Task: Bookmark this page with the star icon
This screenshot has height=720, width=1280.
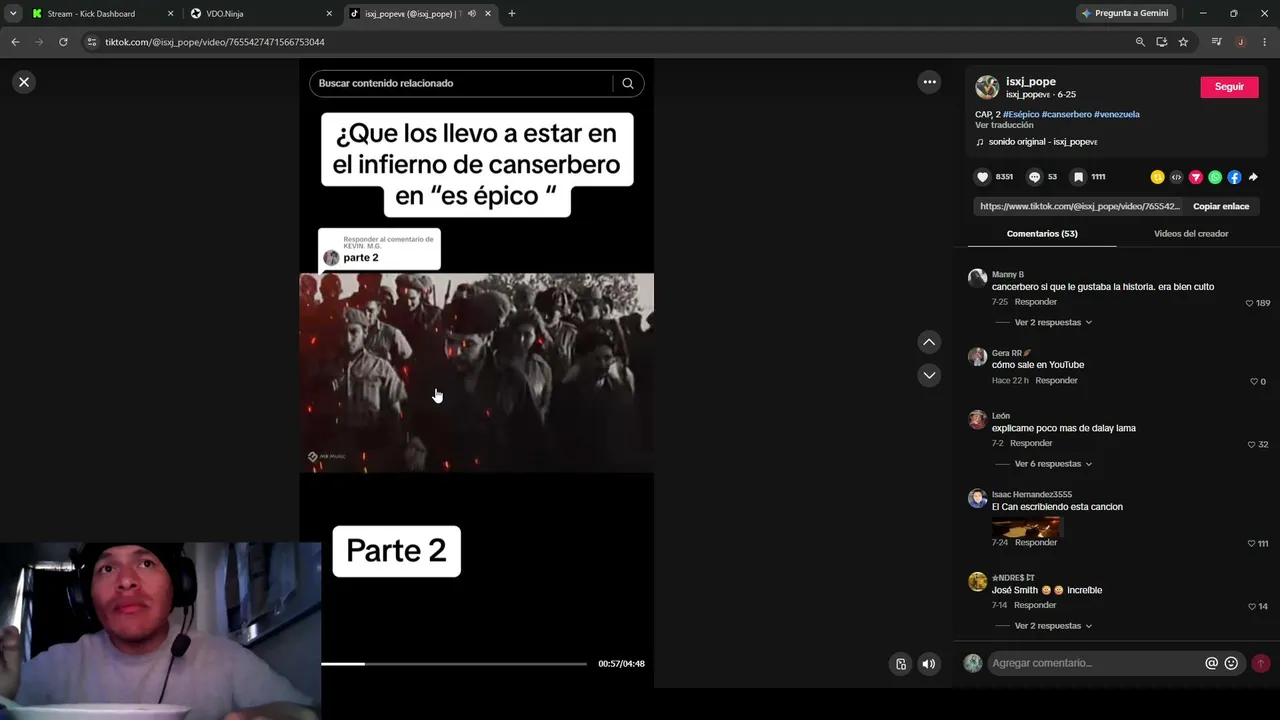Action: pyautogui.click(x=1183, y=42)
